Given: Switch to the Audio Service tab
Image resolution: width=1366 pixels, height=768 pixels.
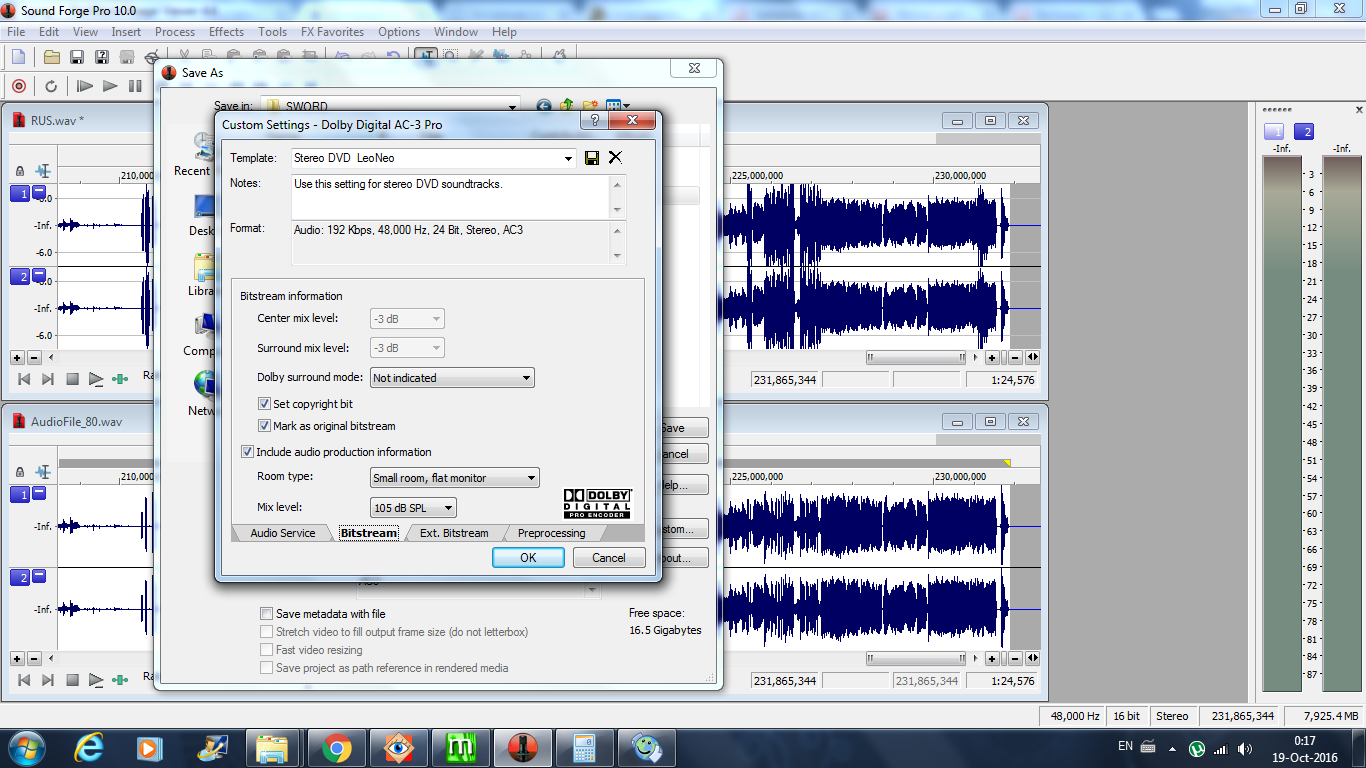Looking at the screenshot, I should pos(282,533).
